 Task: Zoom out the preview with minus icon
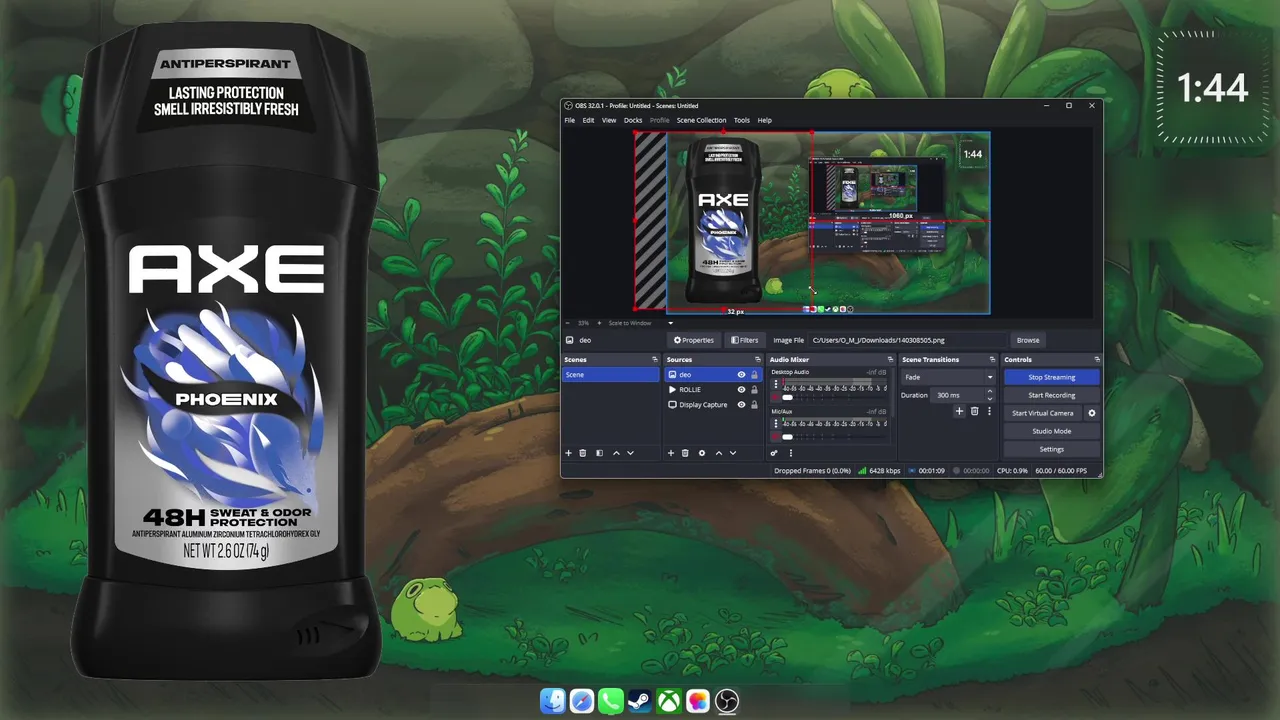[568, 323]
